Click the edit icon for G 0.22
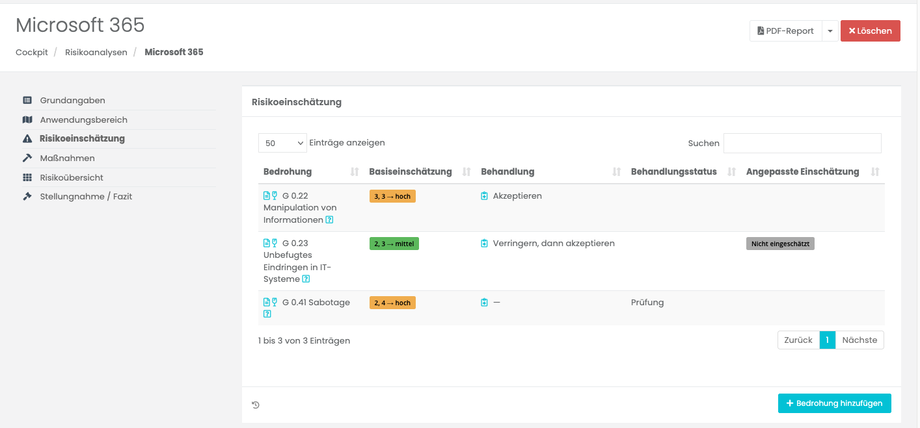Image resolution: width=920 pixels, height=428 pixels. [x=266, y=196]
